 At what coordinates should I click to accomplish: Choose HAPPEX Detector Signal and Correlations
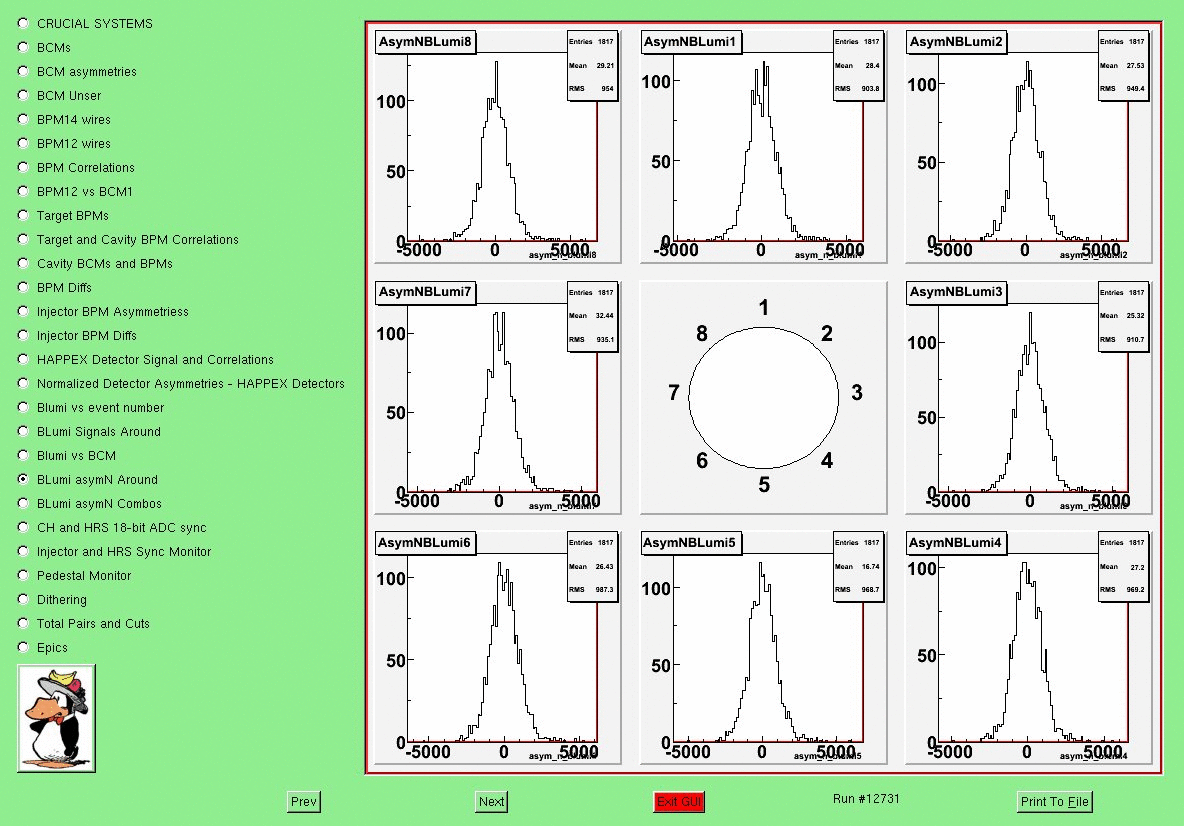[23, 359]
